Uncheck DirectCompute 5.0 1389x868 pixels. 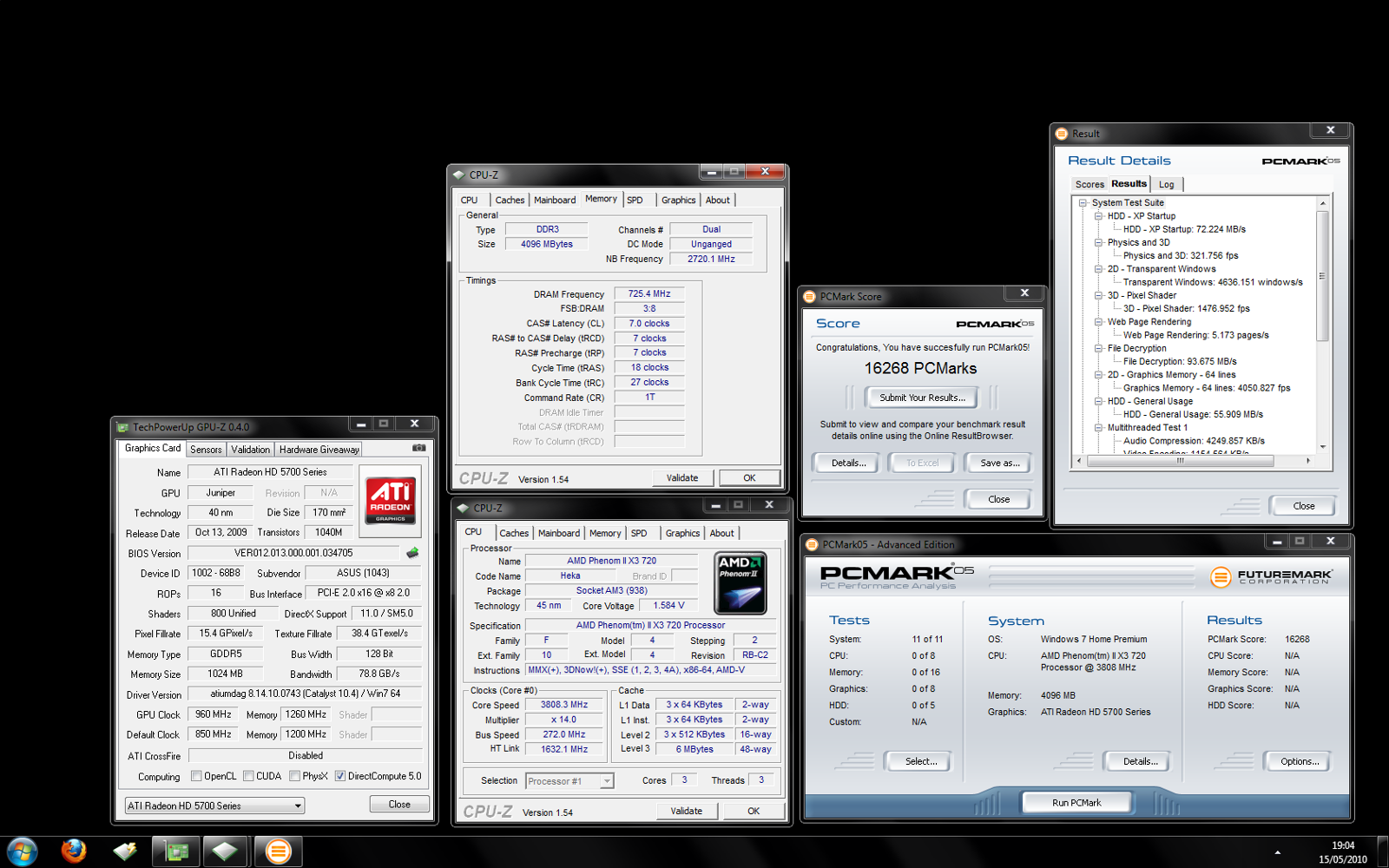340,776
